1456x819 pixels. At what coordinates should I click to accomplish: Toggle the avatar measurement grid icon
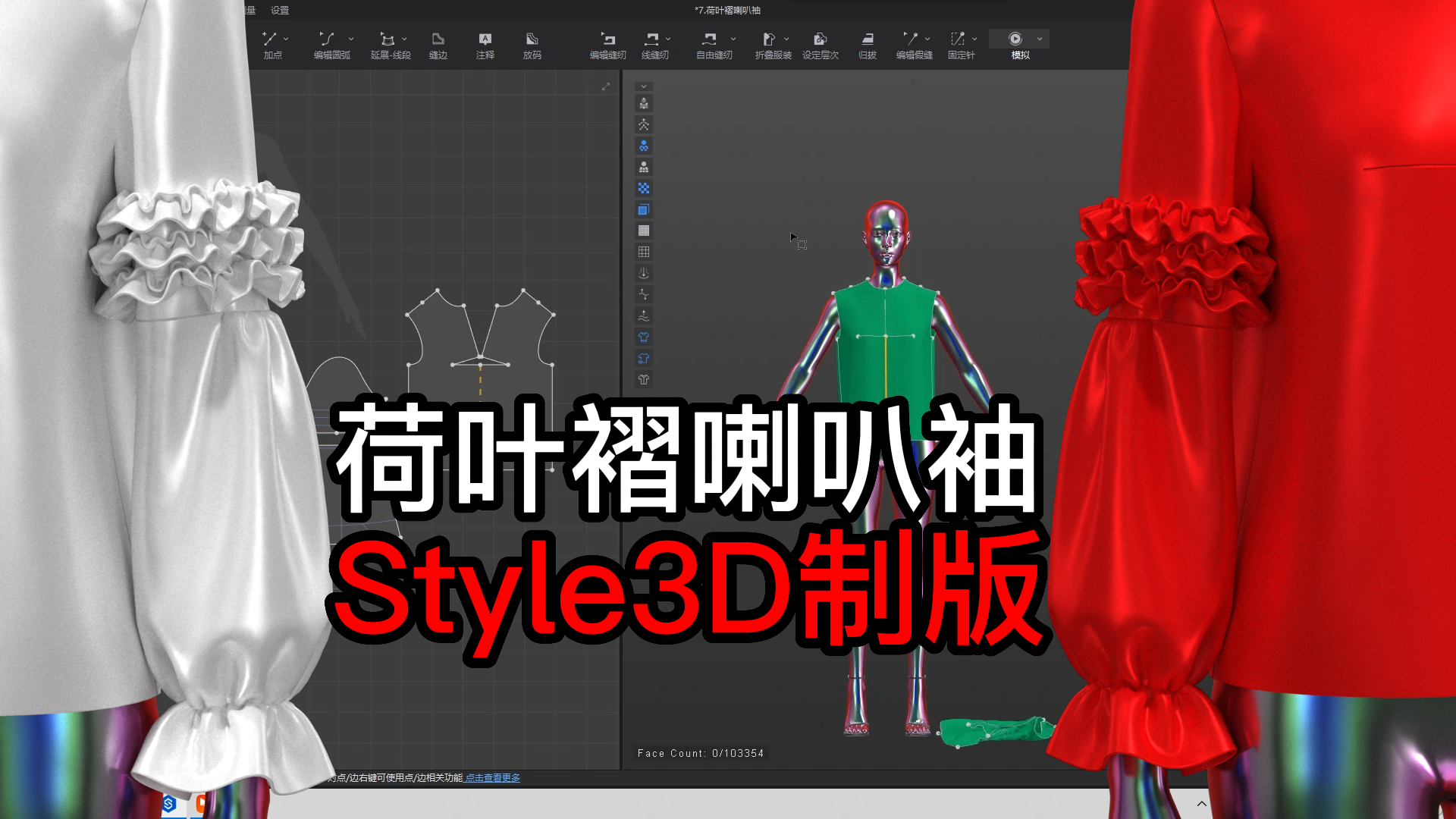644,168
